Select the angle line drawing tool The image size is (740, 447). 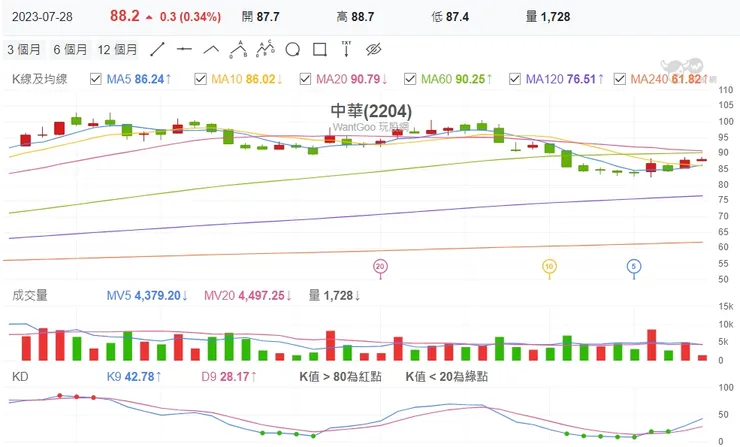tap(211, 49)
